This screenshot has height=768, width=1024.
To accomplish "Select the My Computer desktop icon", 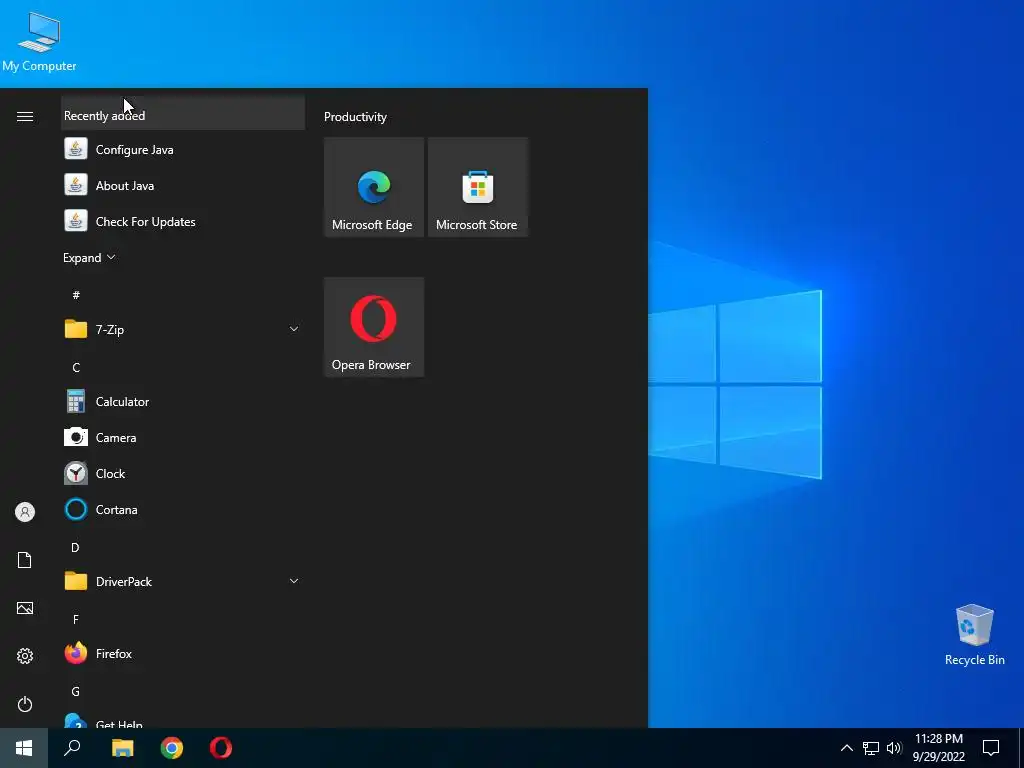I will (39, 41).
